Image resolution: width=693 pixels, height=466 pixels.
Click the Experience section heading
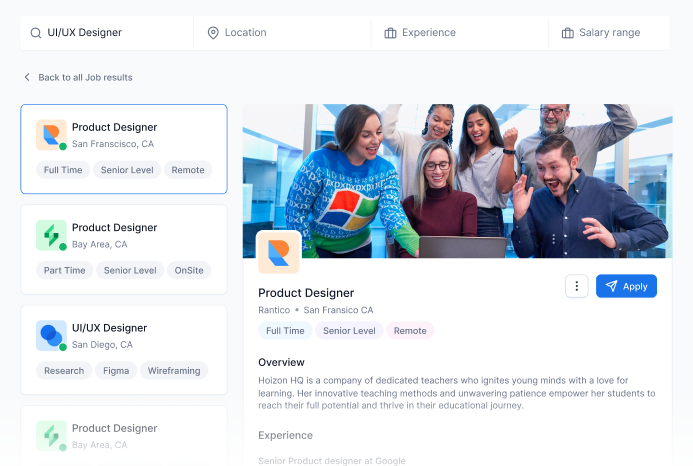285,435
